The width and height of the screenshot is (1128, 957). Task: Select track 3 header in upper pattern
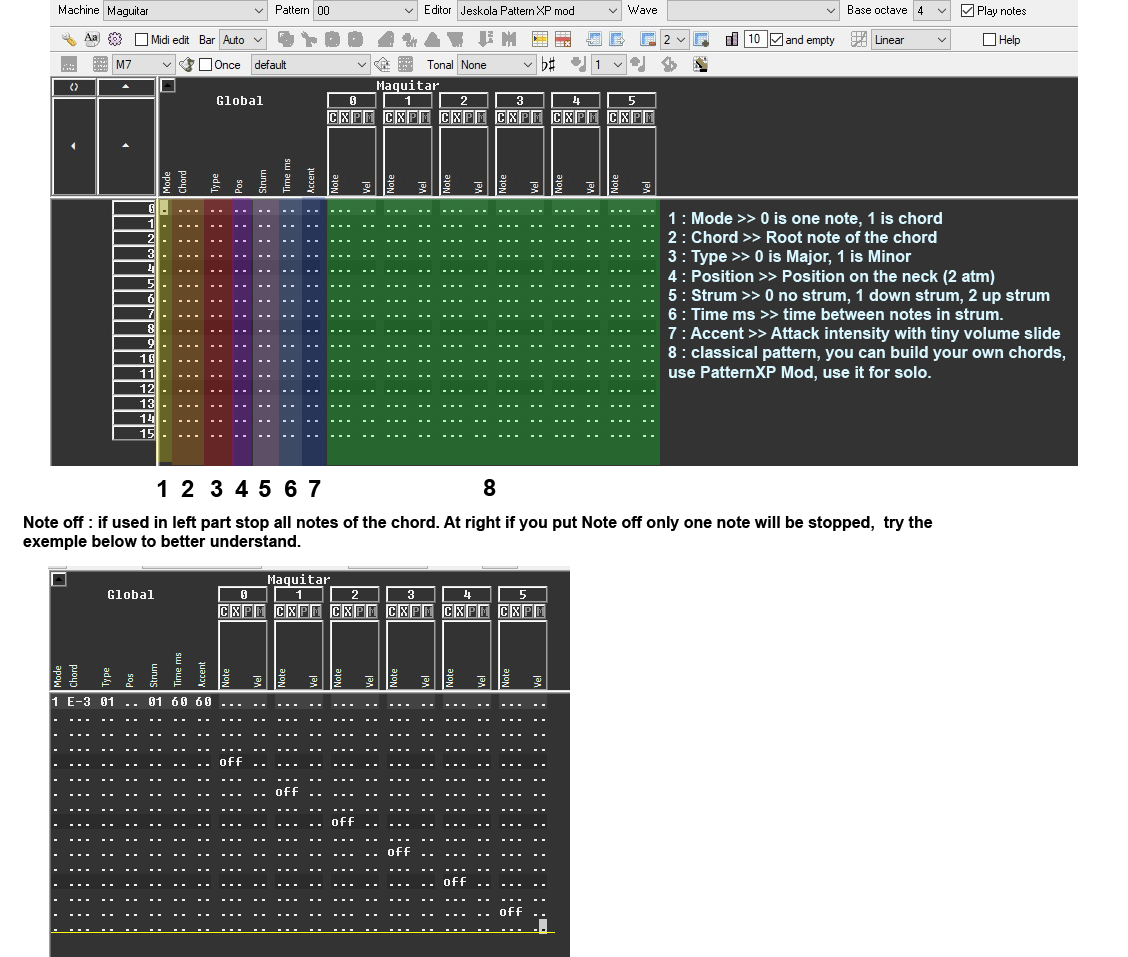[519, 101]
